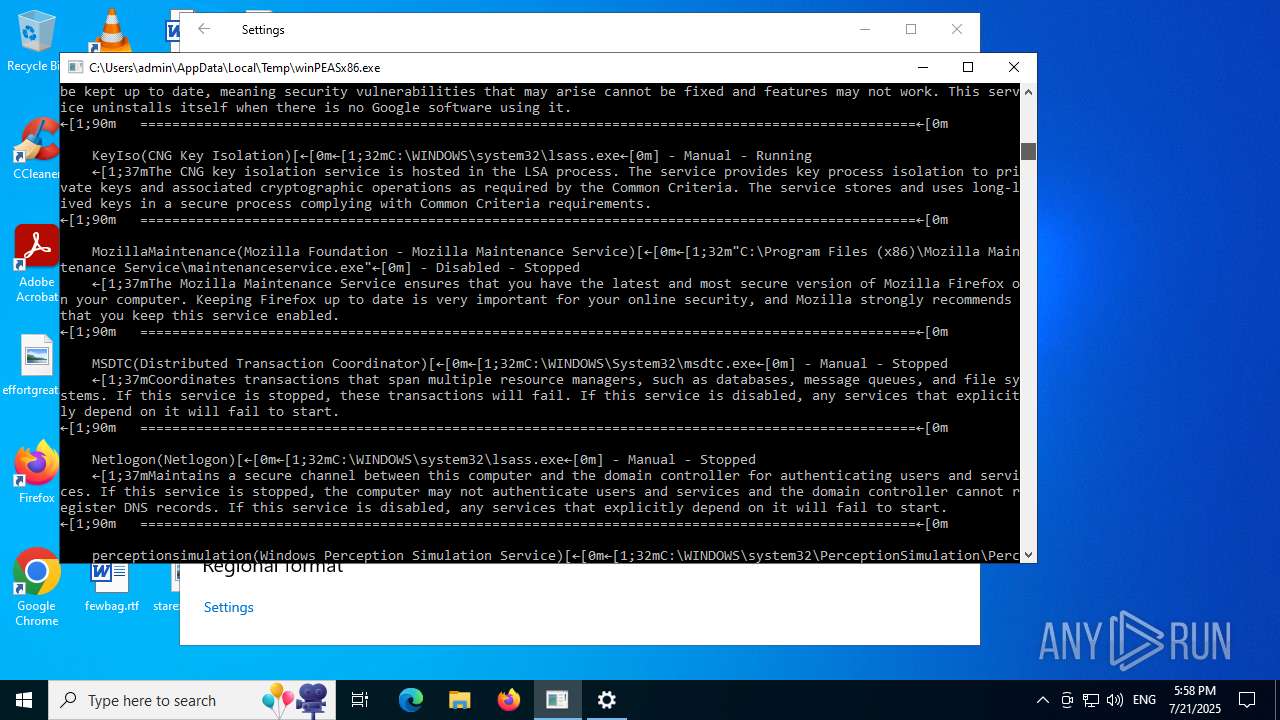Launch CCleaner from the desktop
This screenshot has width=1280, height=720.
36,150
